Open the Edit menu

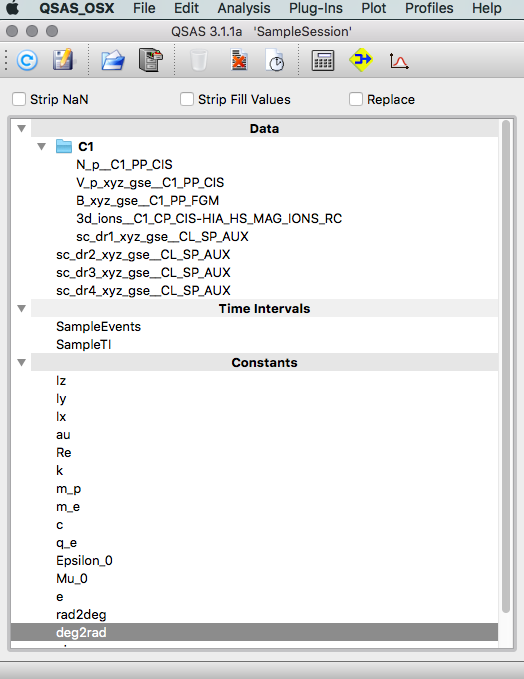click(x=186, y=8)
